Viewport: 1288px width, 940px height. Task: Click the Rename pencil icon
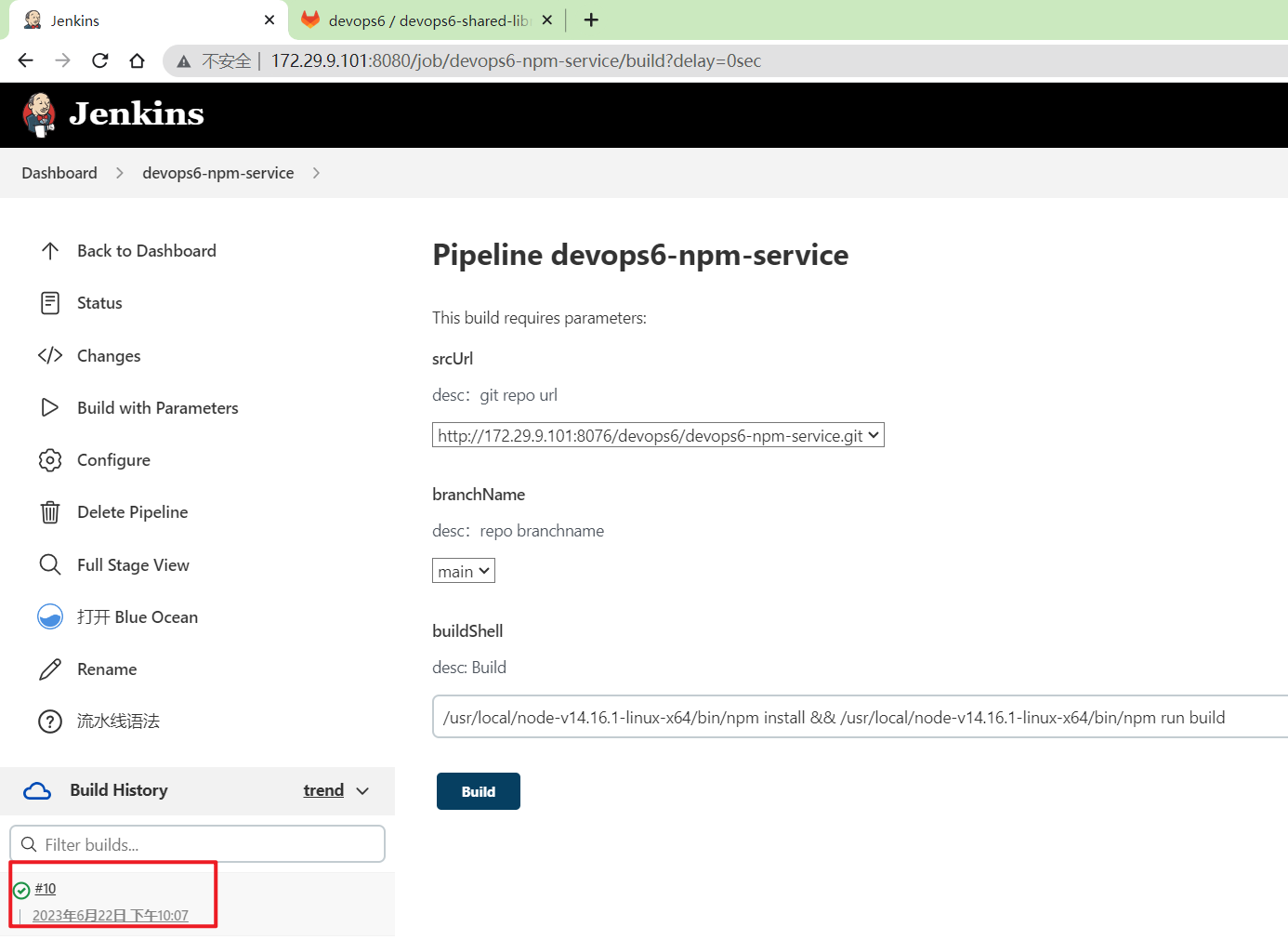click(x=50, y=669)
